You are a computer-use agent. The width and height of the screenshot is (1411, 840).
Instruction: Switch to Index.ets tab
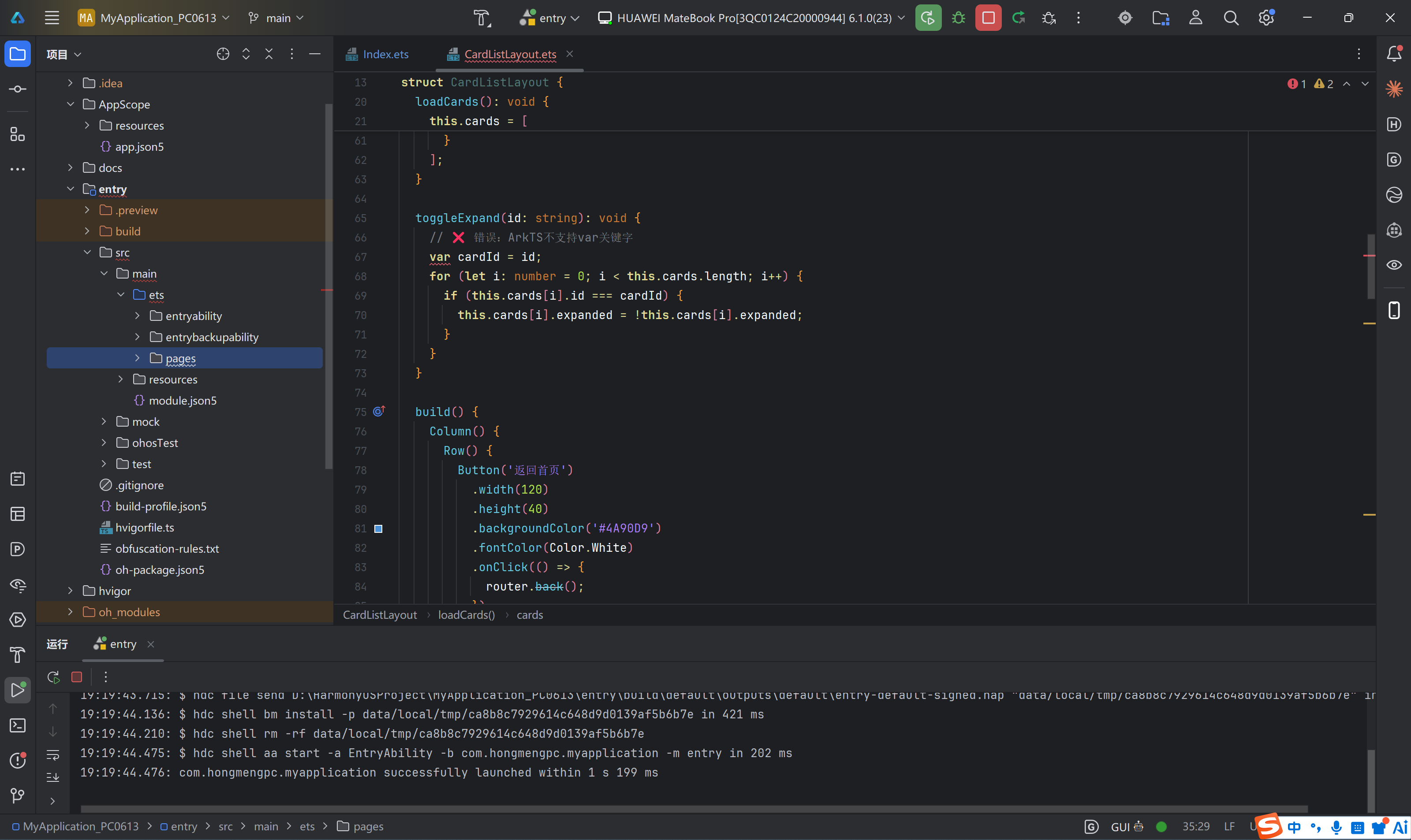pos(377,54)
